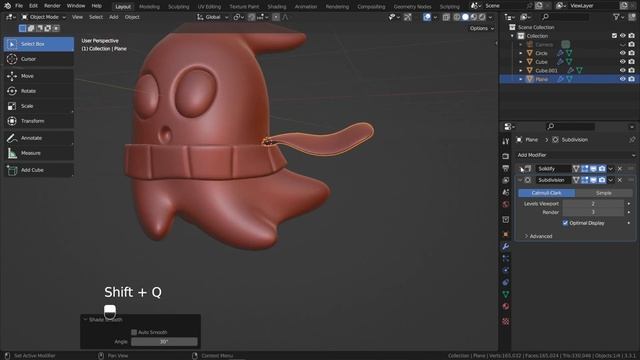
Task: Pin the properties editor context
Action: (632, 140)
